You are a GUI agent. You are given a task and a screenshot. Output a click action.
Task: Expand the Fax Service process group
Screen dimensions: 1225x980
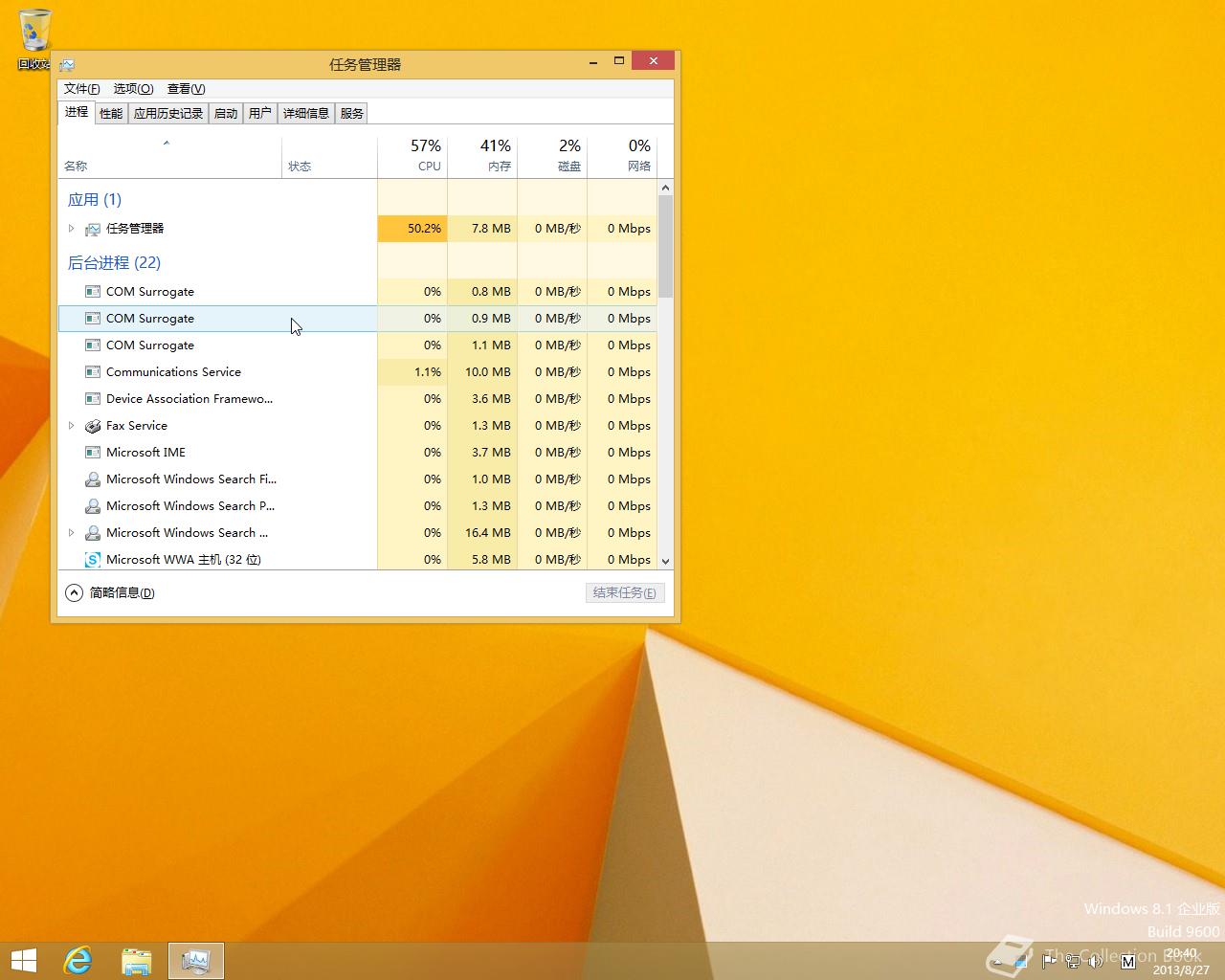(72, 426)
